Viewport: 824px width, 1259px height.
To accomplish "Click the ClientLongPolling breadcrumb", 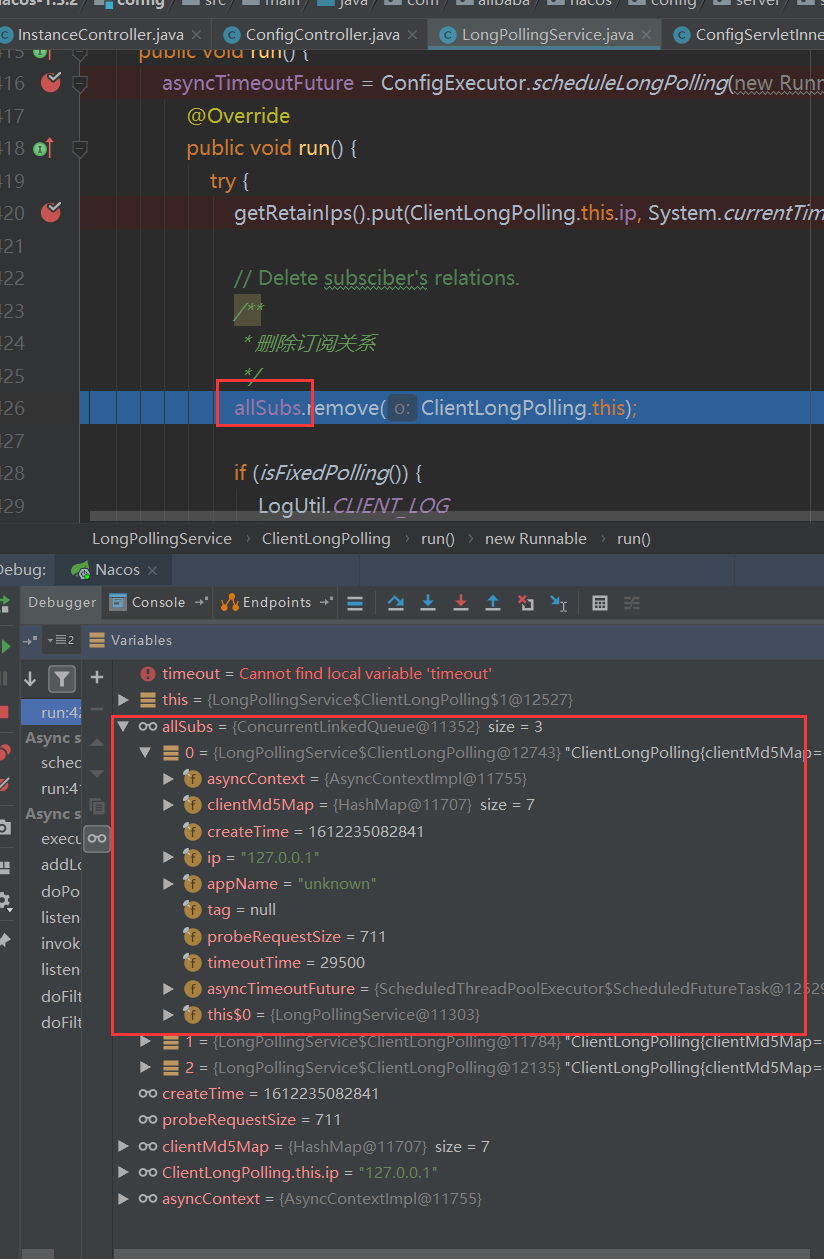I will (x=326, y=538).
